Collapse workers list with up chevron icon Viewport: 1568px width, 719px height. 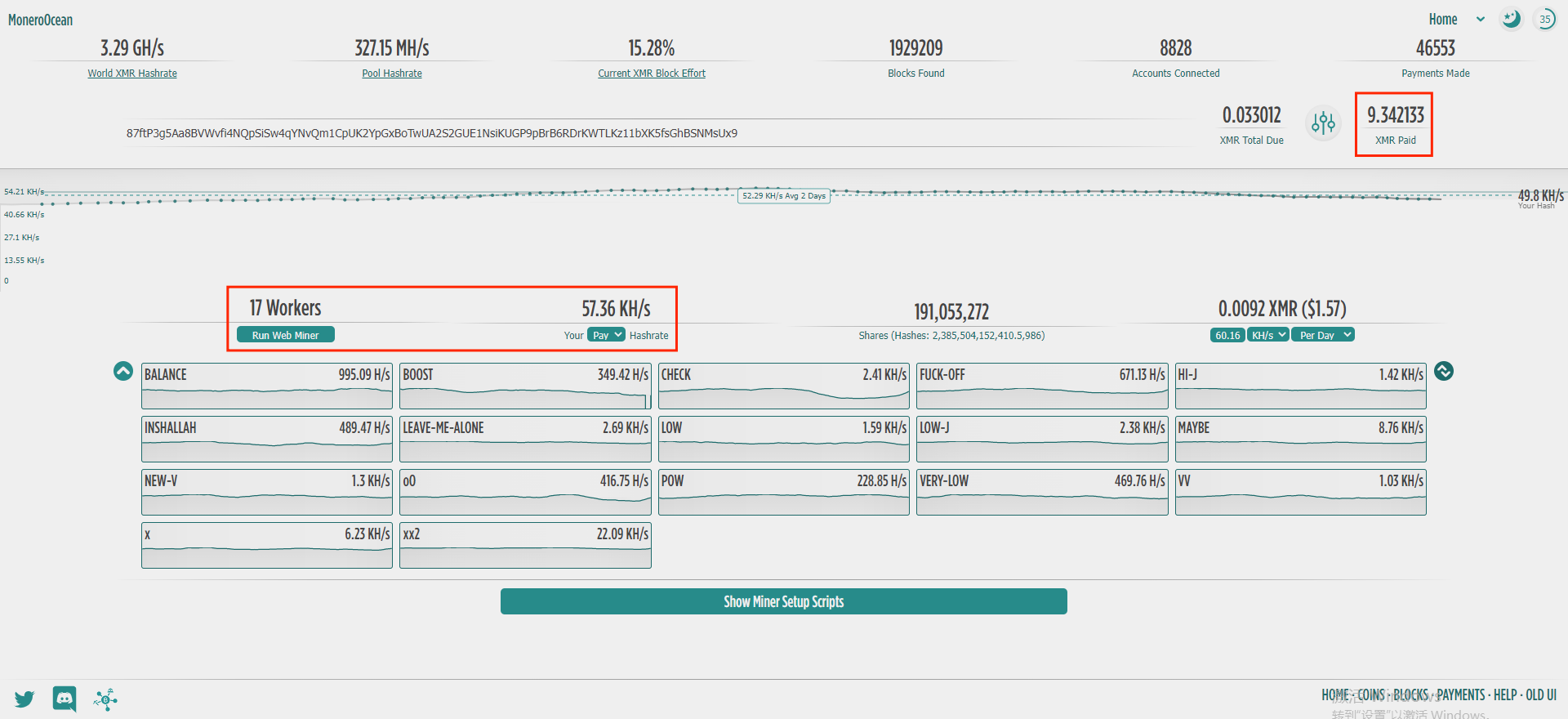pos(123,371)
